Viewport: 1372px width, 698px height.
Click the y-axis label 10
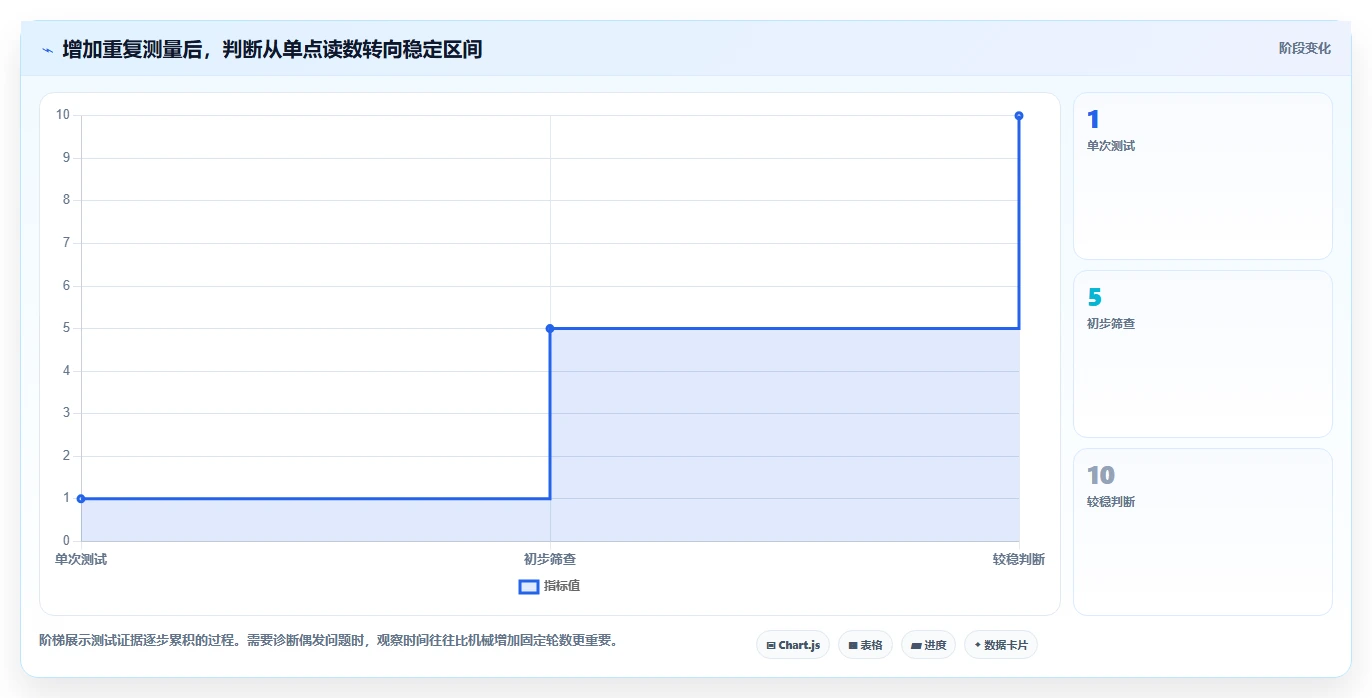click(63, 115)
